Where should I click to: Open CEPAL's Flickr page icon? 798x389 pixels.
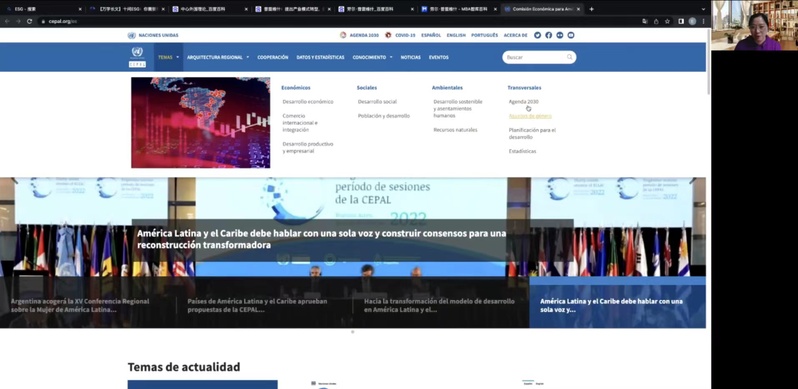pos(560,35)
